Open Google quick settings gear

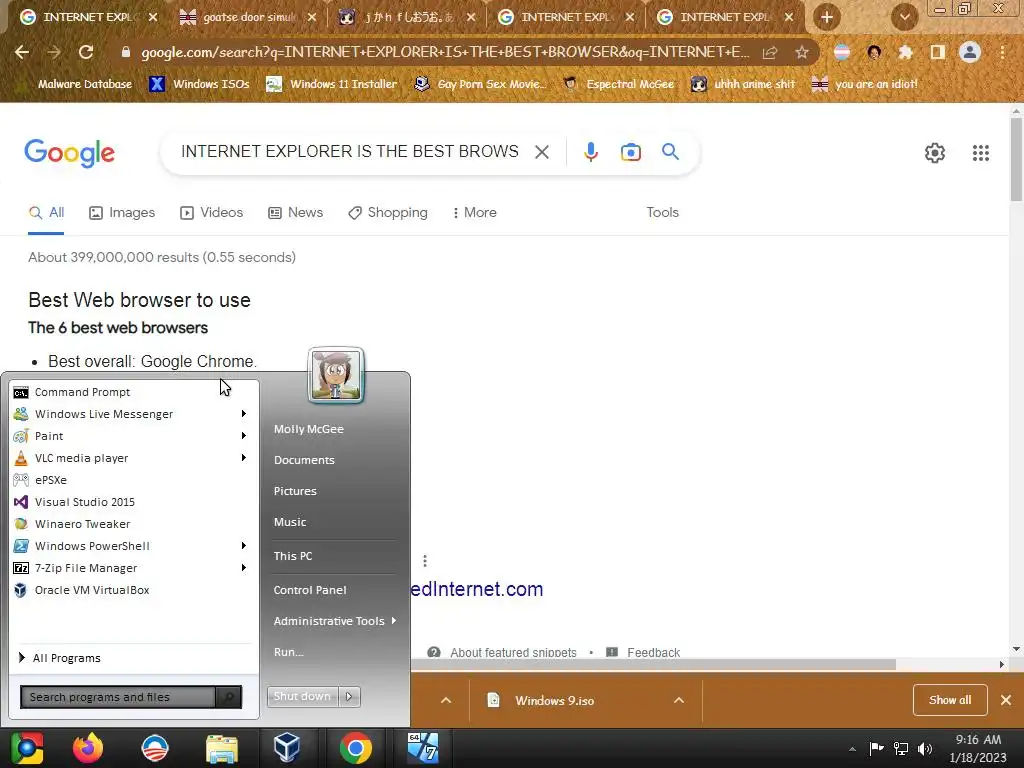[x=935, y=153]
